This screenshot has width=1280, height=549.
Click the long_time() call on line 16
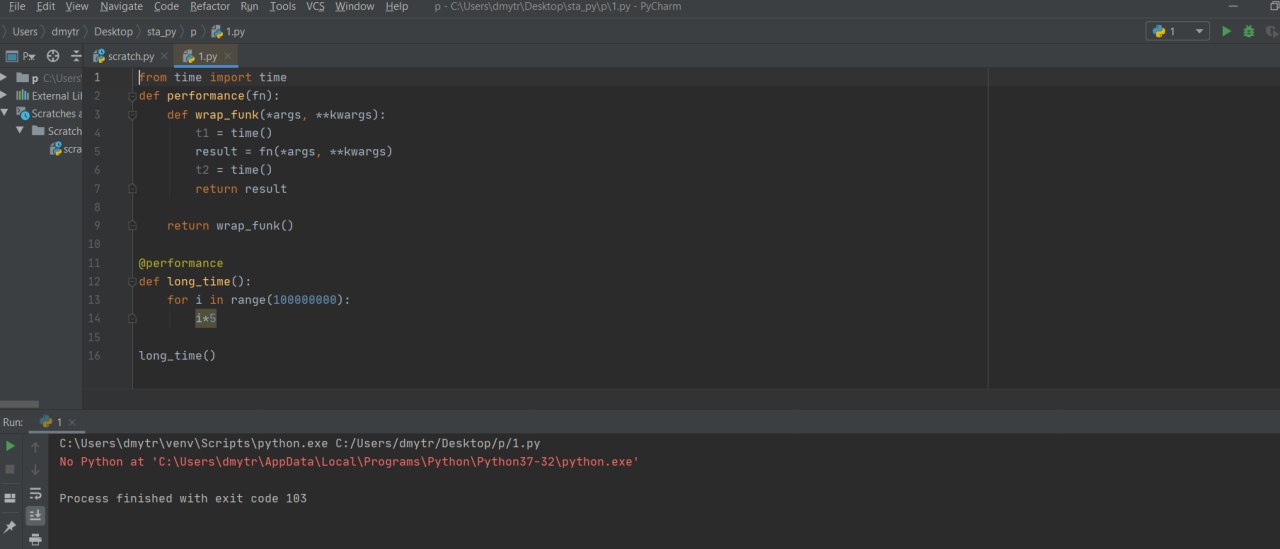click(177, 356)
